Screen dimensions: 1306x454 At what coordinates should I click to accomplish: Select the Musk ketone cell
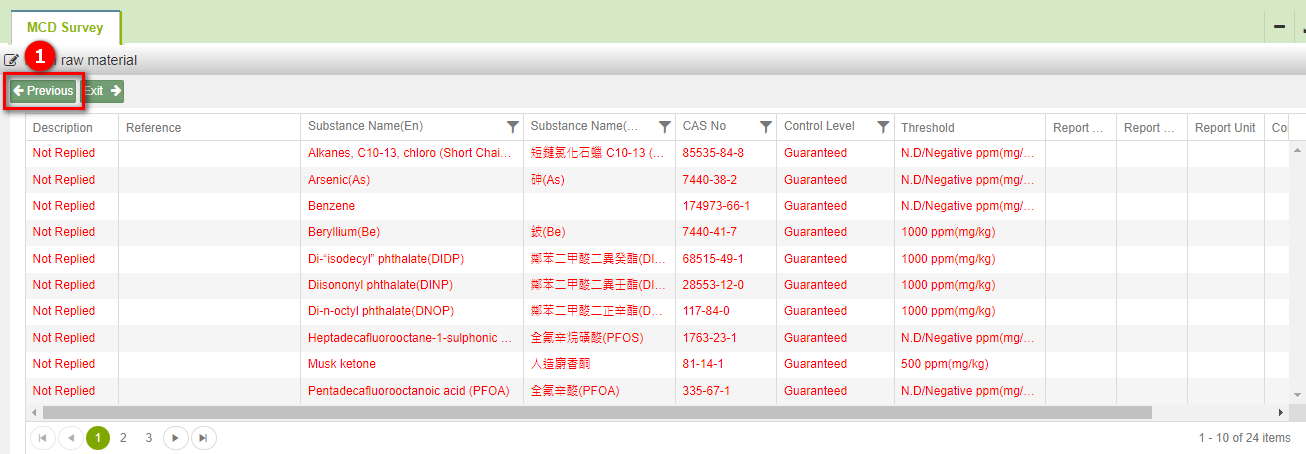coord(411,364)
